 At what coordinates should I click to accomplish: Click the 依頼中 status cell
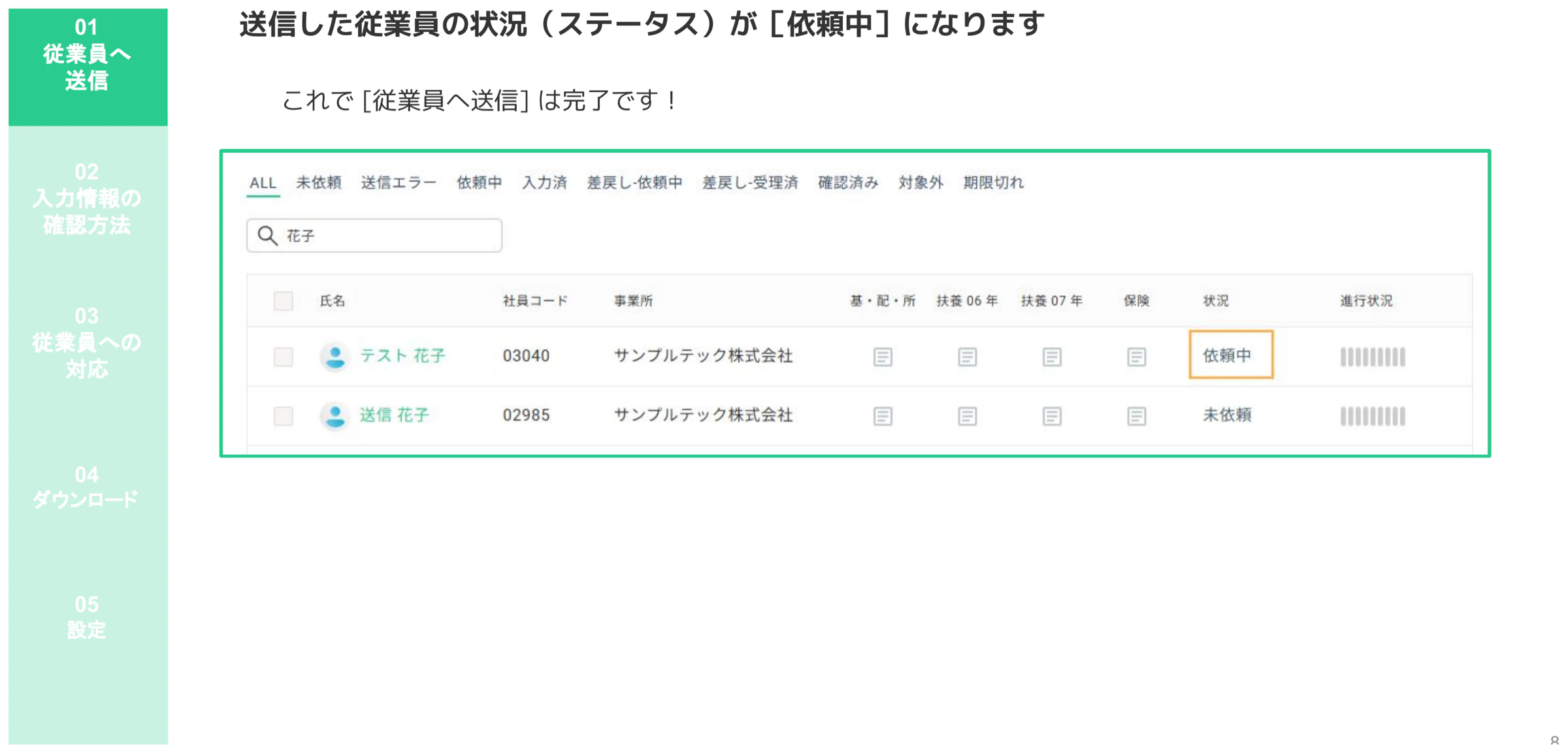[1231, 355]
